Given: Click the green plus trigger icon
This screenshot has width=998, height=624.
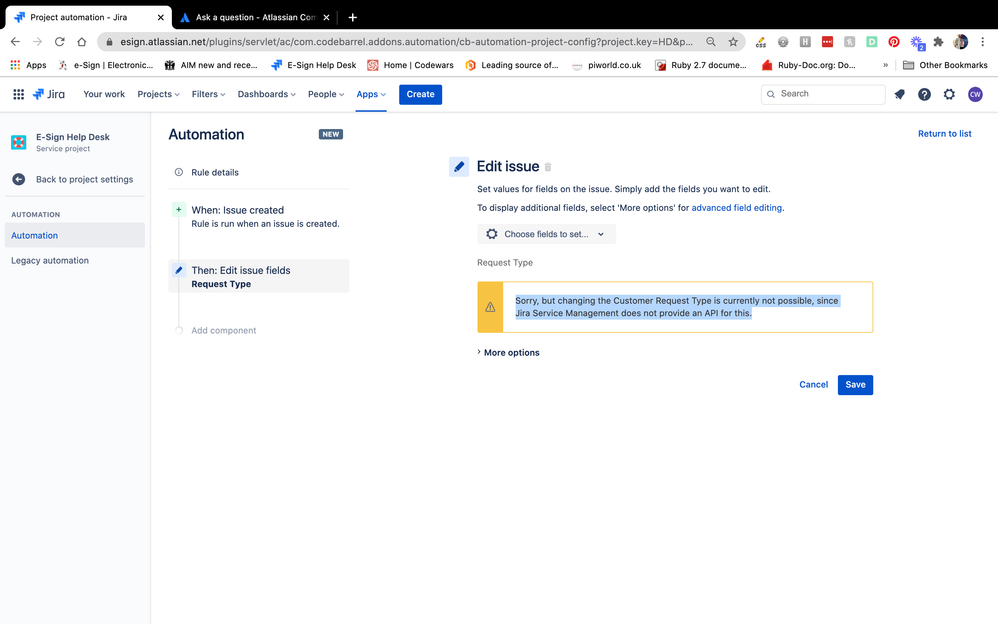Looking at the screenshot, I should pyautogui.click(x=179, y=209).
